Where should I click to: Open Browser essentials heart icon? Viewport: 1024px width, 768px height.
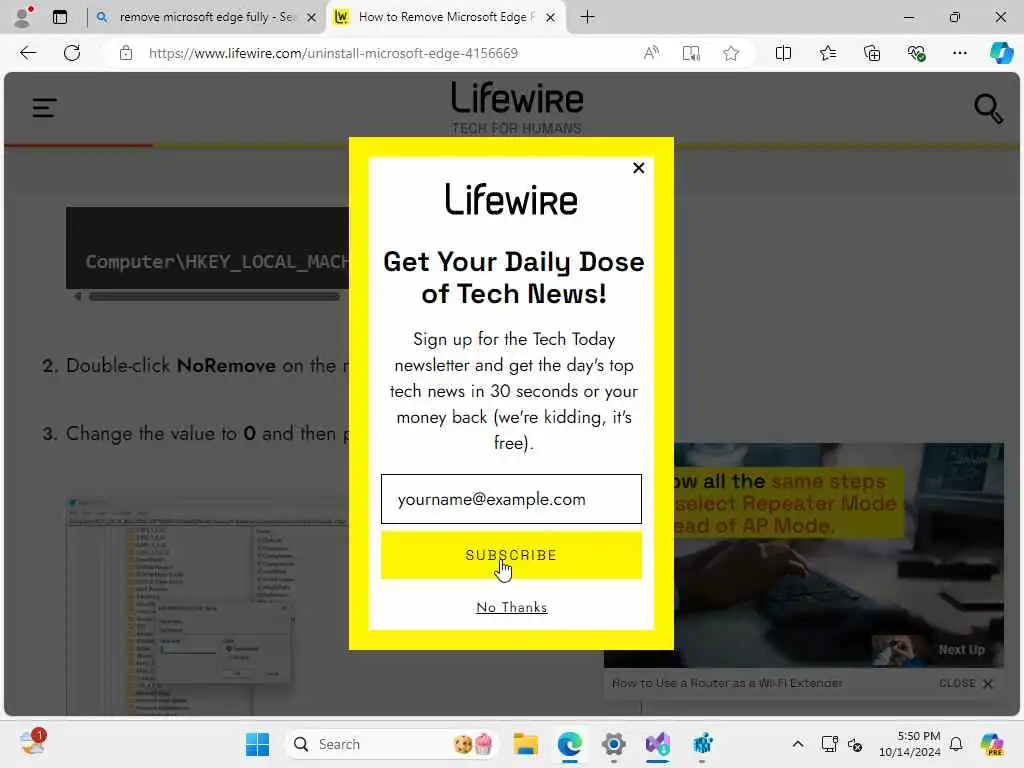pyautogui.click(x=916, y=53)
